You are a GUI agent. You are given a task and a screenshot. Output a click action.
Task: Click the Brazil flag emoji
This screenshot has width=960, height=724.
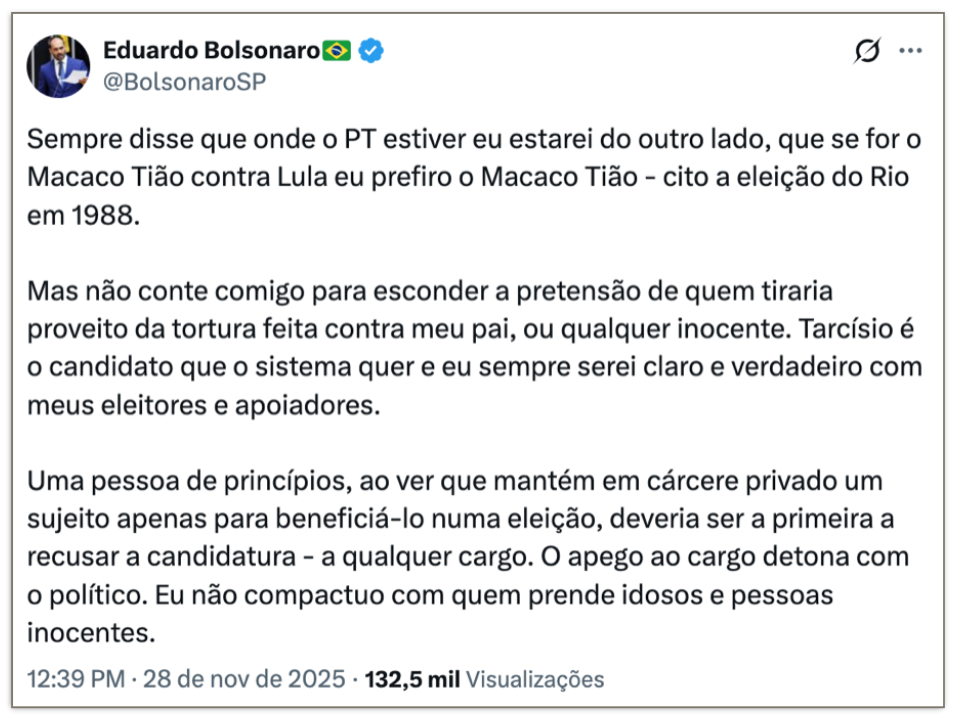[337, 50]
